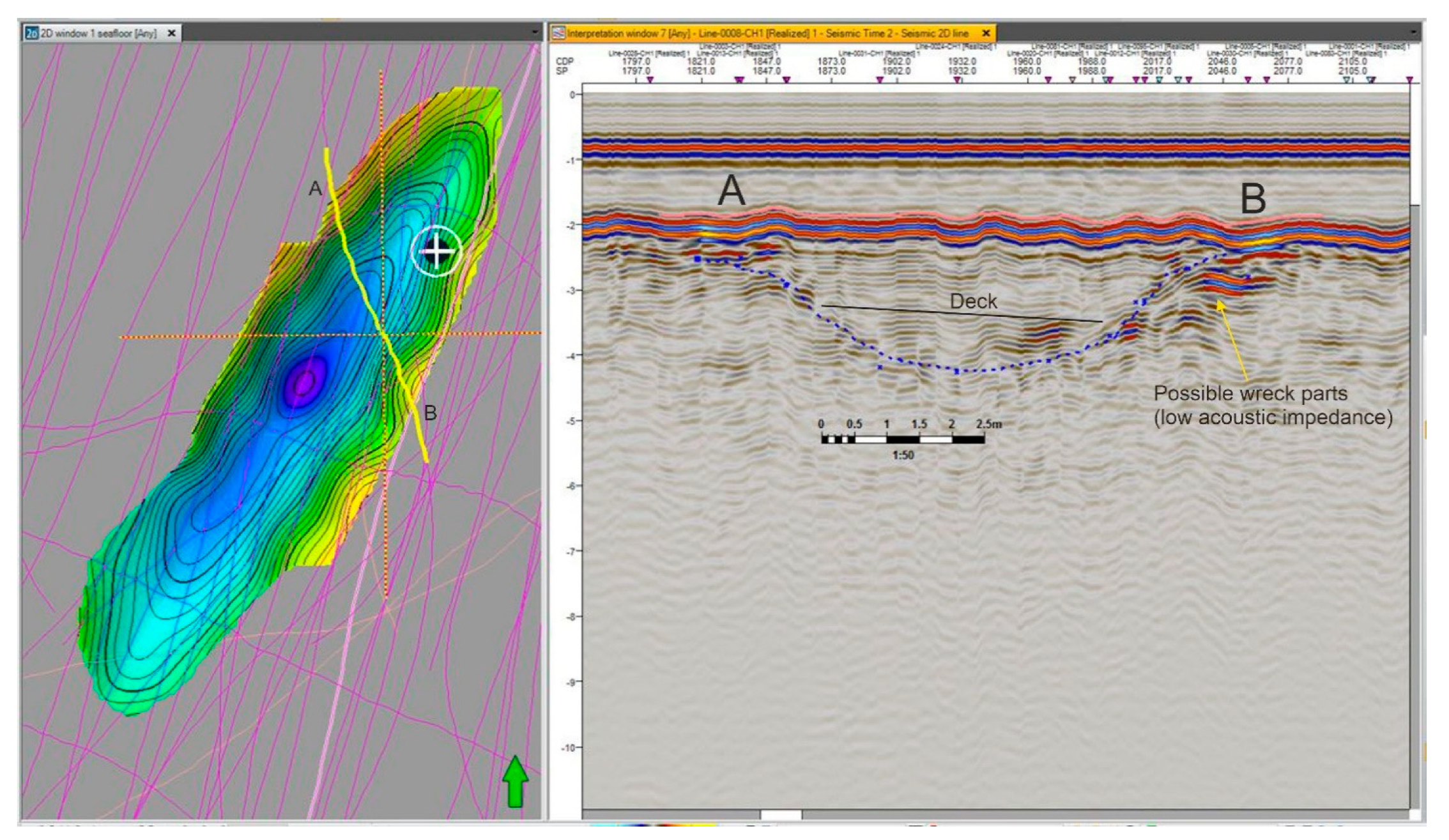This screenshot has width=1449, height=840.
Task: Click the 2D window icon in seafloor tab
Action: click(31, 33)
